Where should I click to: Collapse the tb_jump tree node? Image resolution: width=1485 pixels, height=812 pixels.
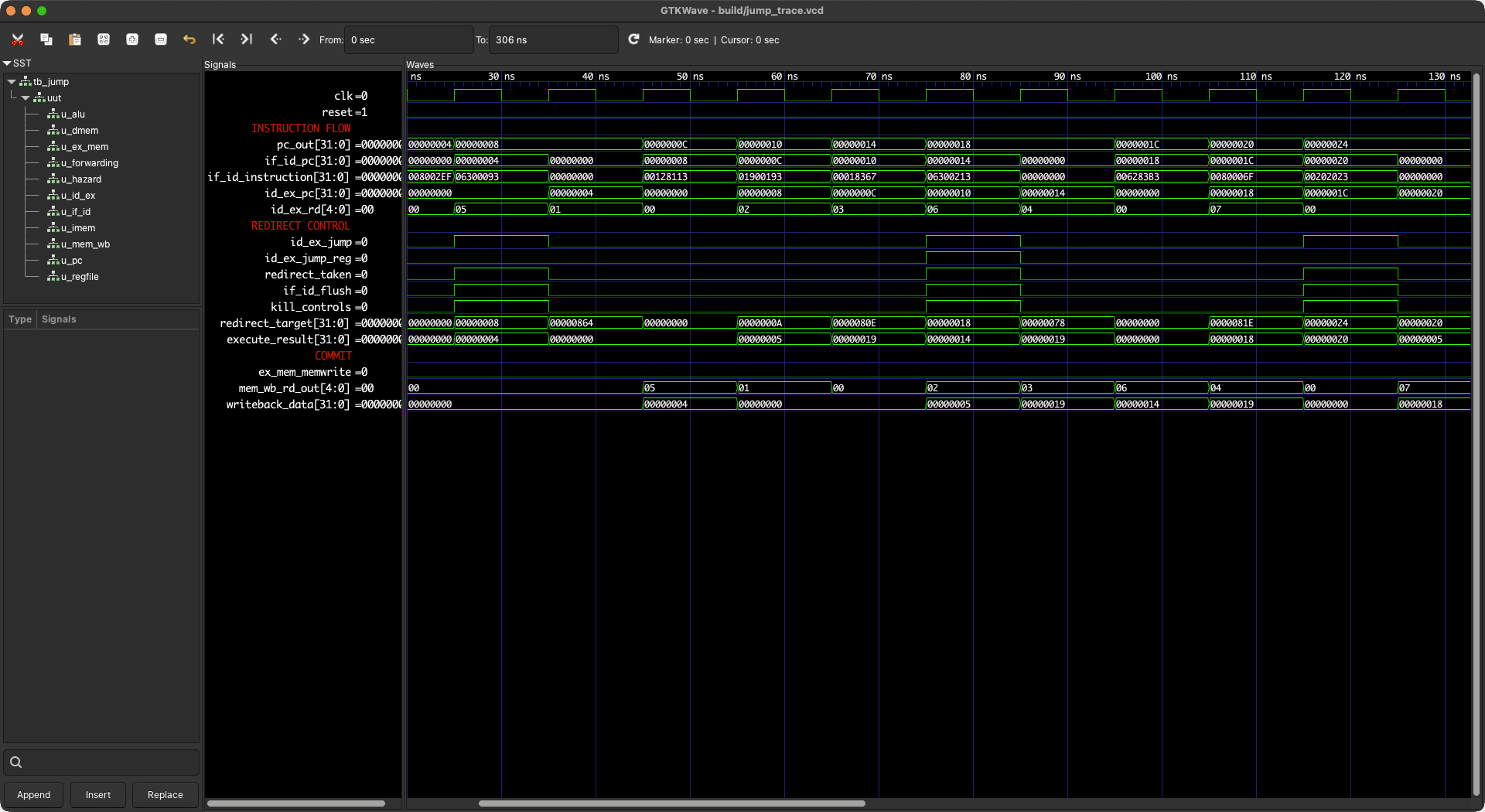coord(12,82)
